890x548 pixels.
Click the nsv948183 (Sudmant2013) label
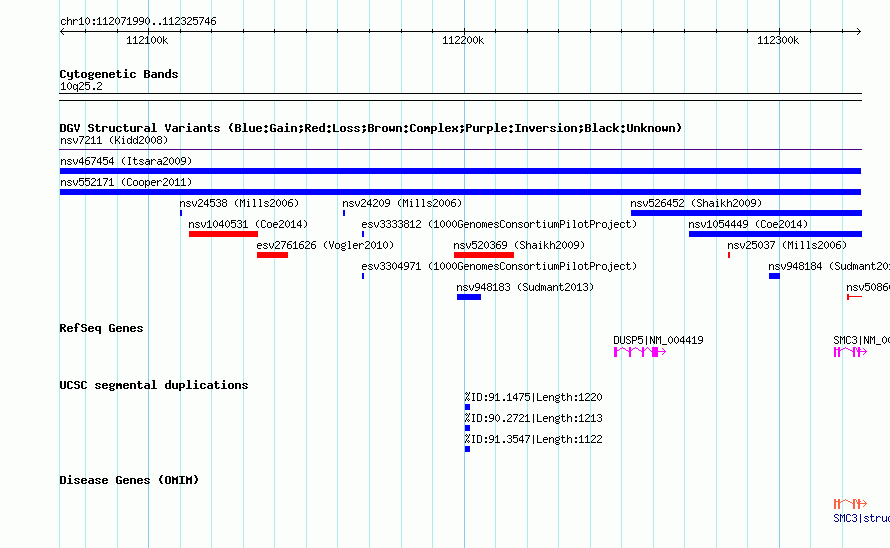click(525, 287)
